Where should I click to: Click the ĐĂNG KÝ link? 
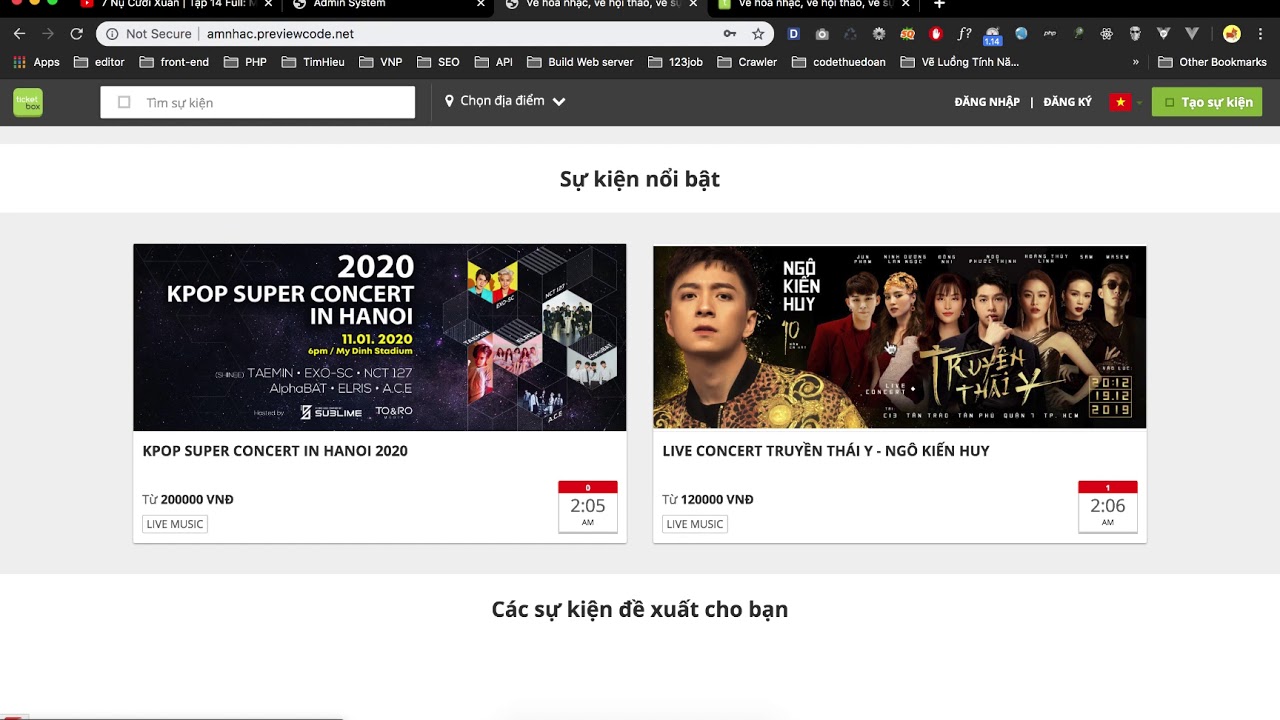[x=1067, y=102]
